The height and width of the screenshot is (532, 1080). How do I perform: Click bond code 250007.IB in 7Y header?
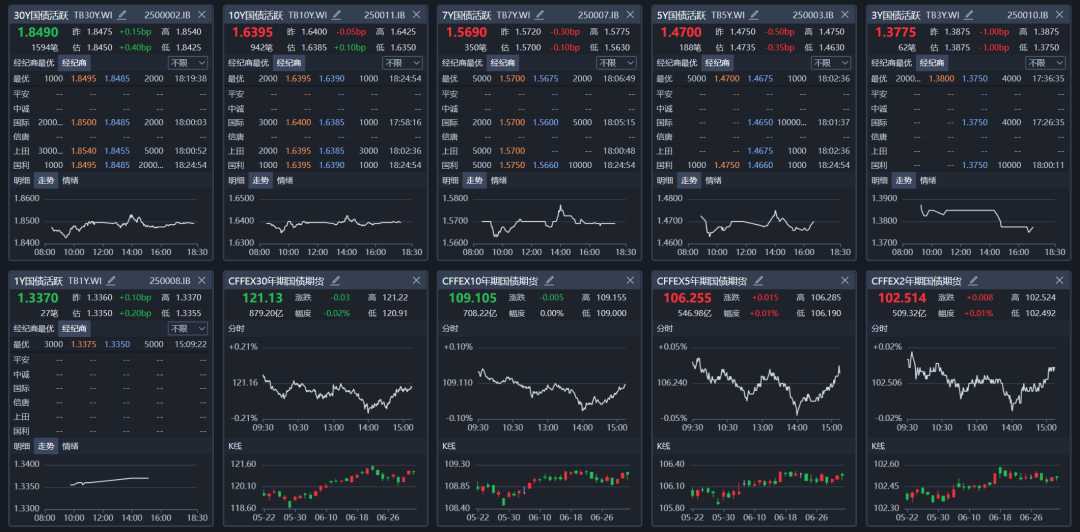click(x=599, y=14)
